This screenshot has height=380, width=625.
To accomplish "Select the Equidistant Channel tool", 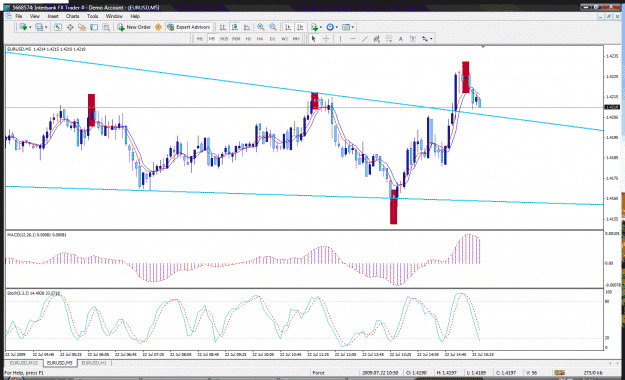I will click(376, 39).
